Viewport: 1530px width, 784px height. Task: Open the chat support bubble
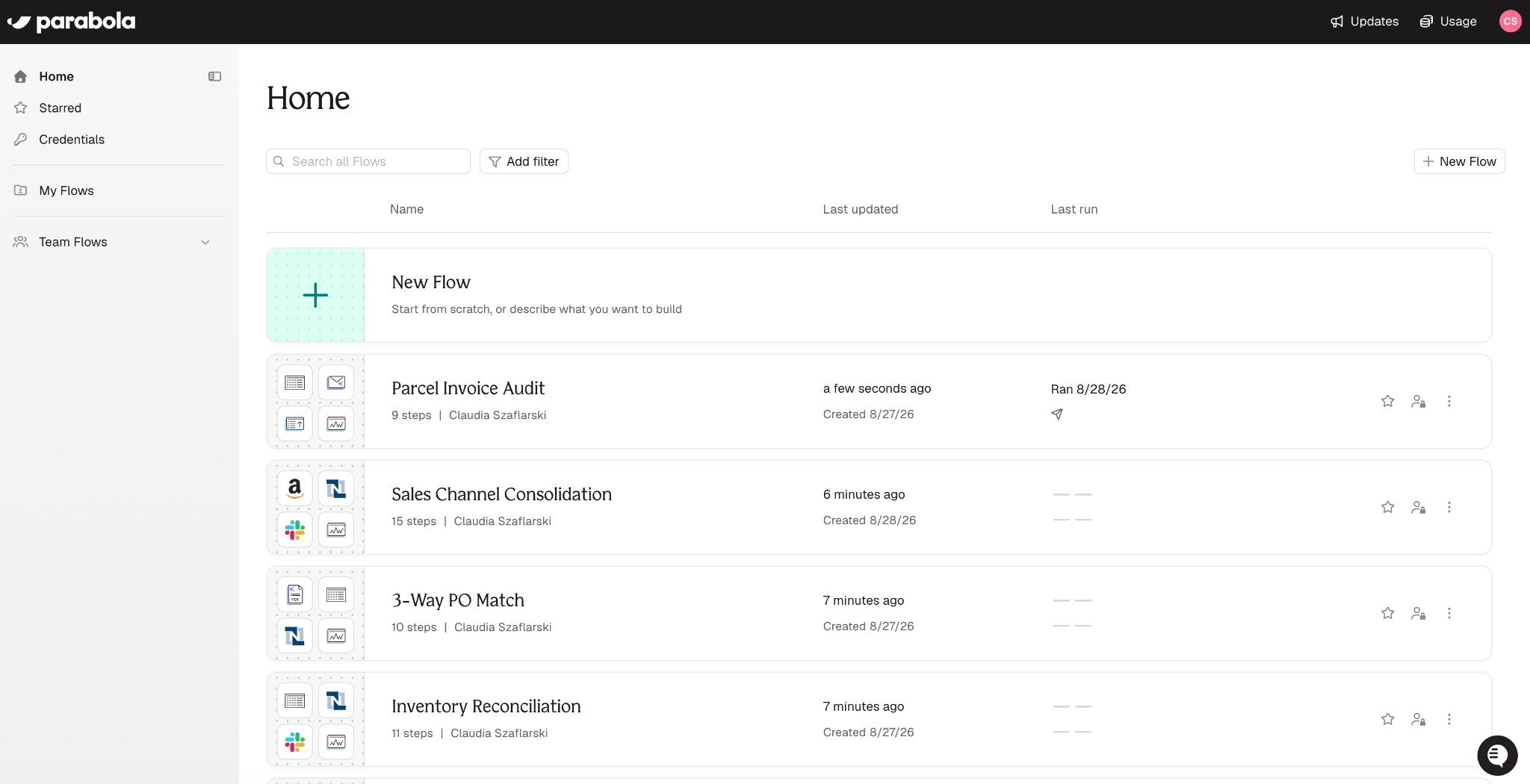pos(1497,756)
